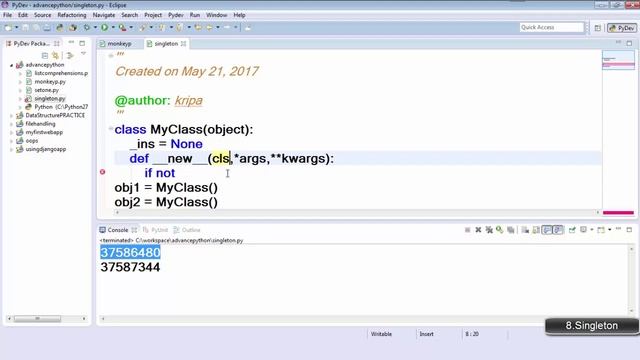Click the green magnifier icon in Console toolbar
This screenshot has height=360, width=640.
(x=500, y=230)
